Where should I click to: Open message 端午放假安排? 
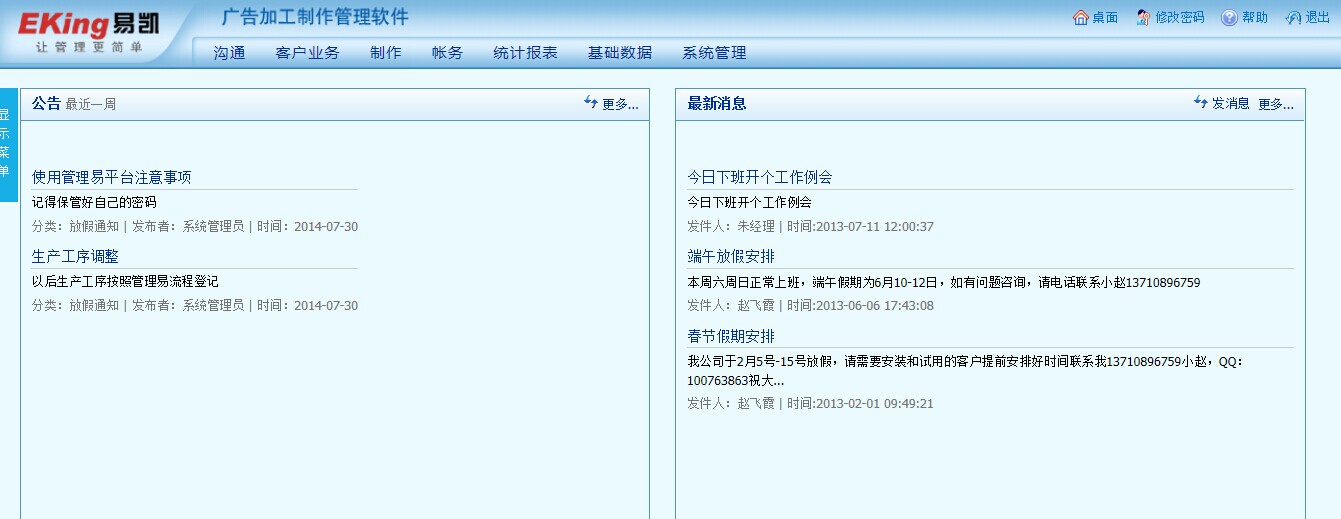(731, 257)
